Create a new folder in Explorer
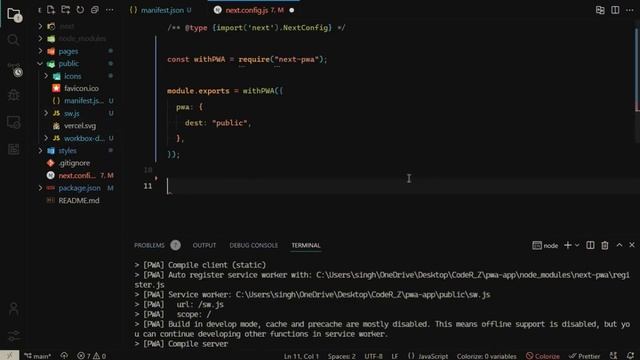Image resolution: width=640 pixels, height=360 pixels. (x=65, y=10)
